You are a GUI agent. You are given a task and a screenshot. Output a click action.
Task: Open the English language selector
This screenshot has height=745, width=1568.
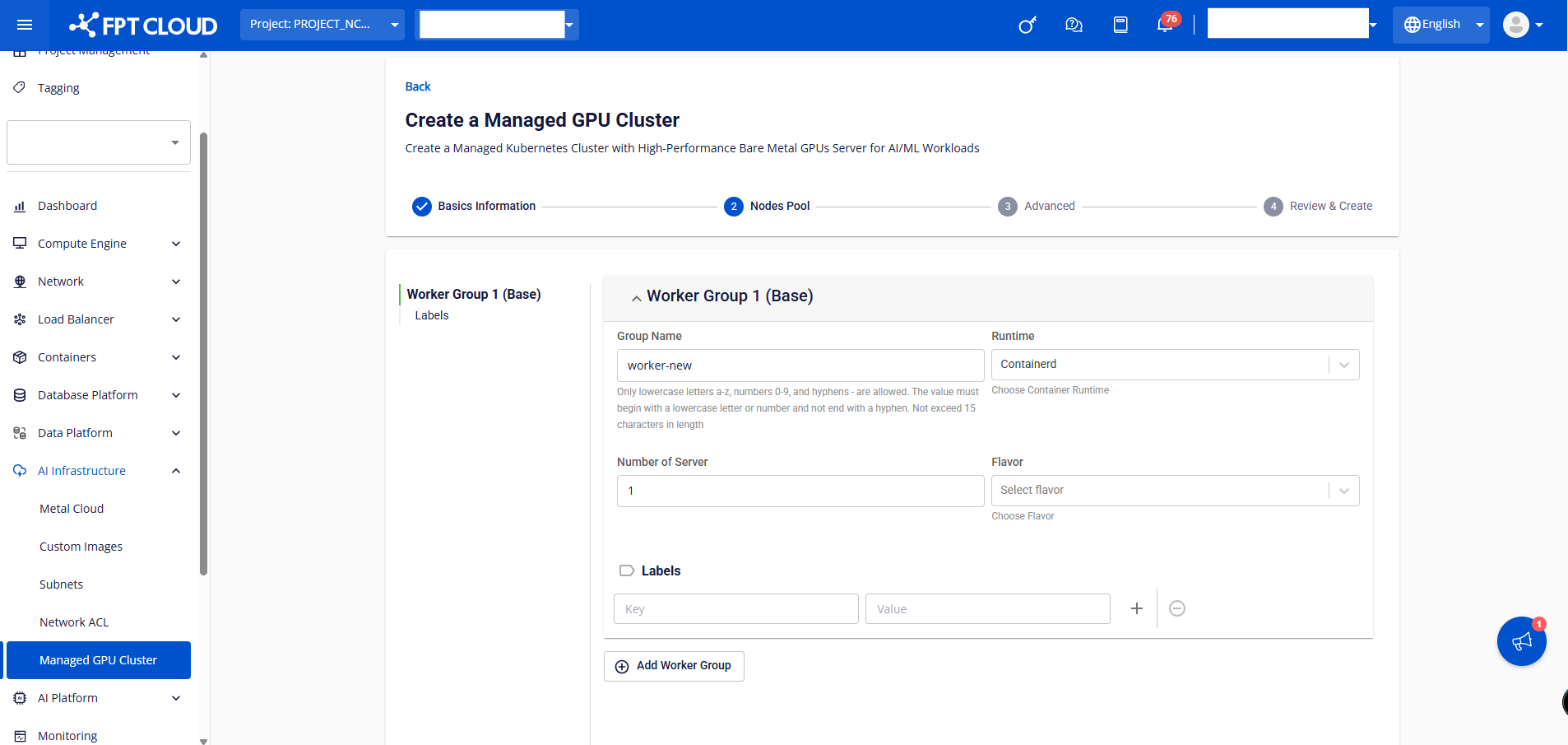pyautogui.click(x=1440, y=25)
